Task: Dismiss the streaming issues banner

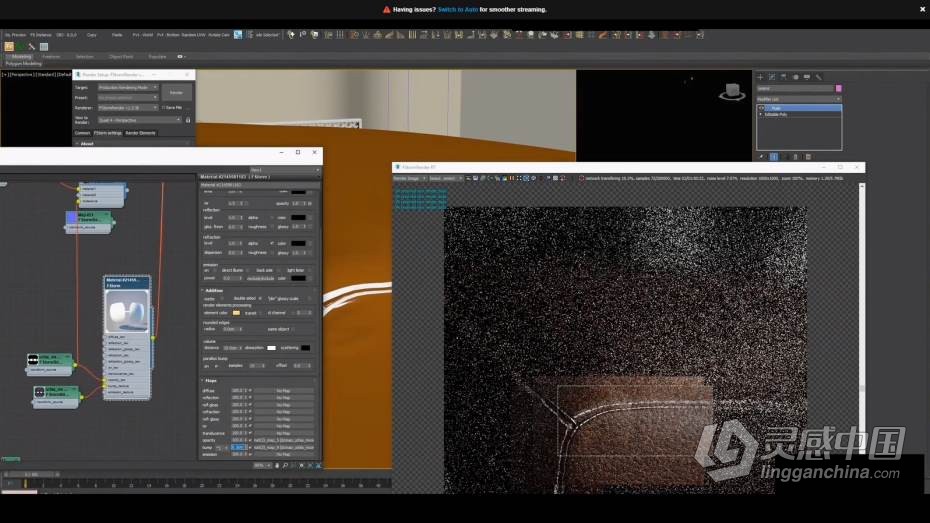Action: [922, 9]
